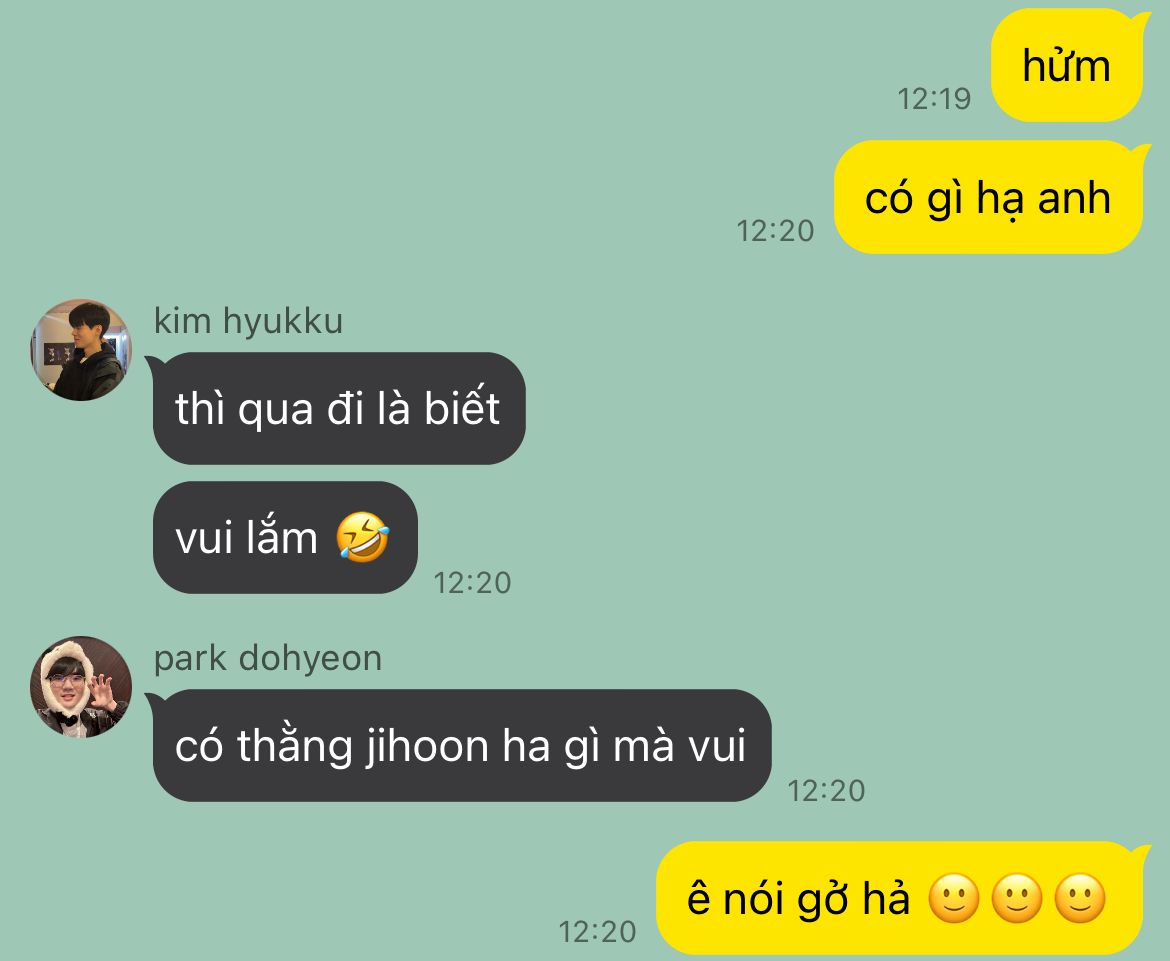Image resolution: width=1170 pixels, height=961 pixels.
Task: Click the 12:19 timestamp
Action: pyautogui.click(x=934, y=99)
